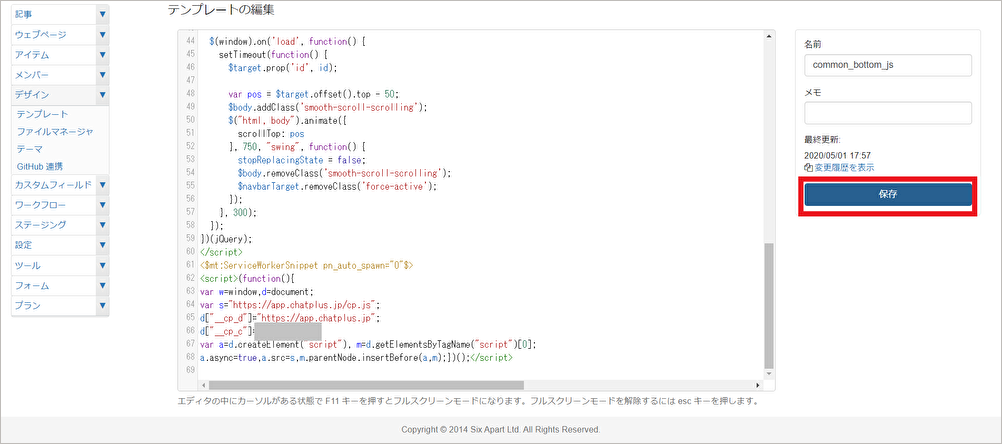1002x444 pixels.
Task: Go to GitHub 連携 under デザイン
Action: pyautogui.click(x=40, y=166)
